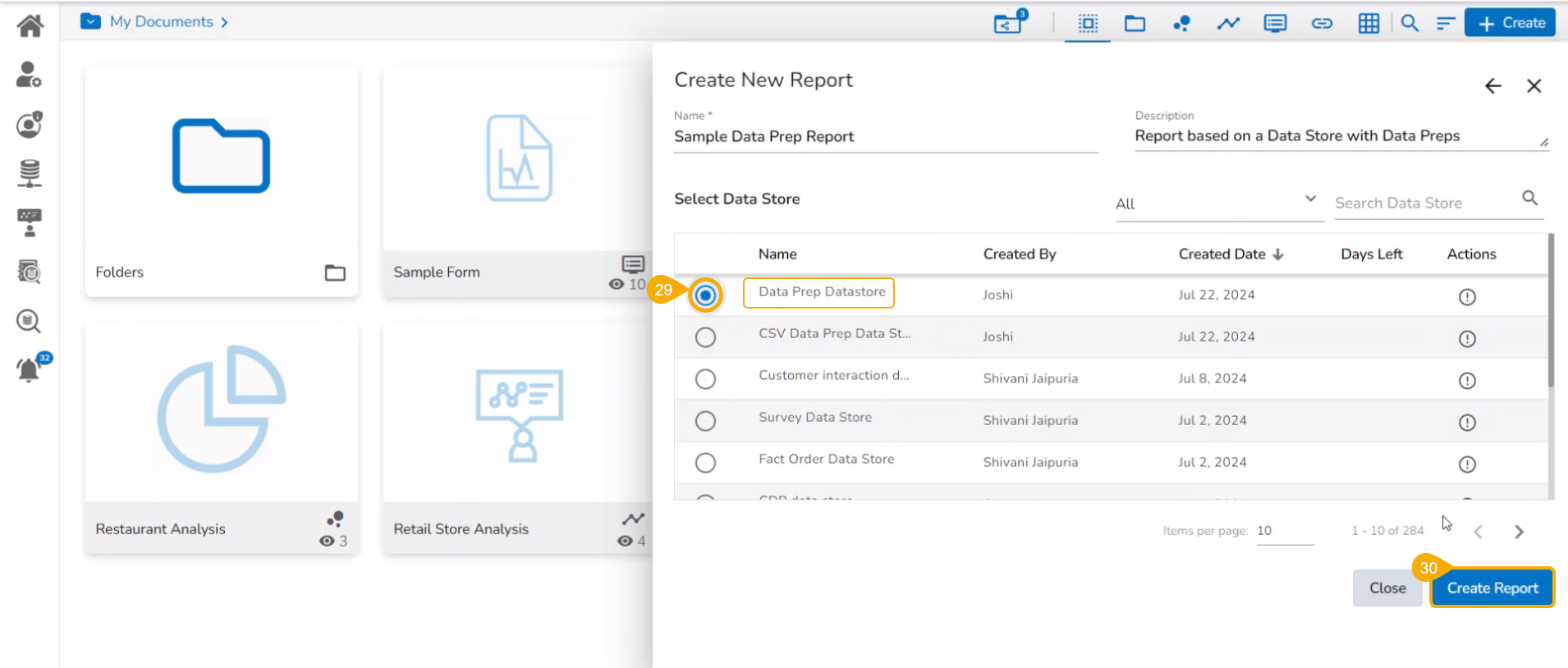Click the Name column header

click(777, 254)
